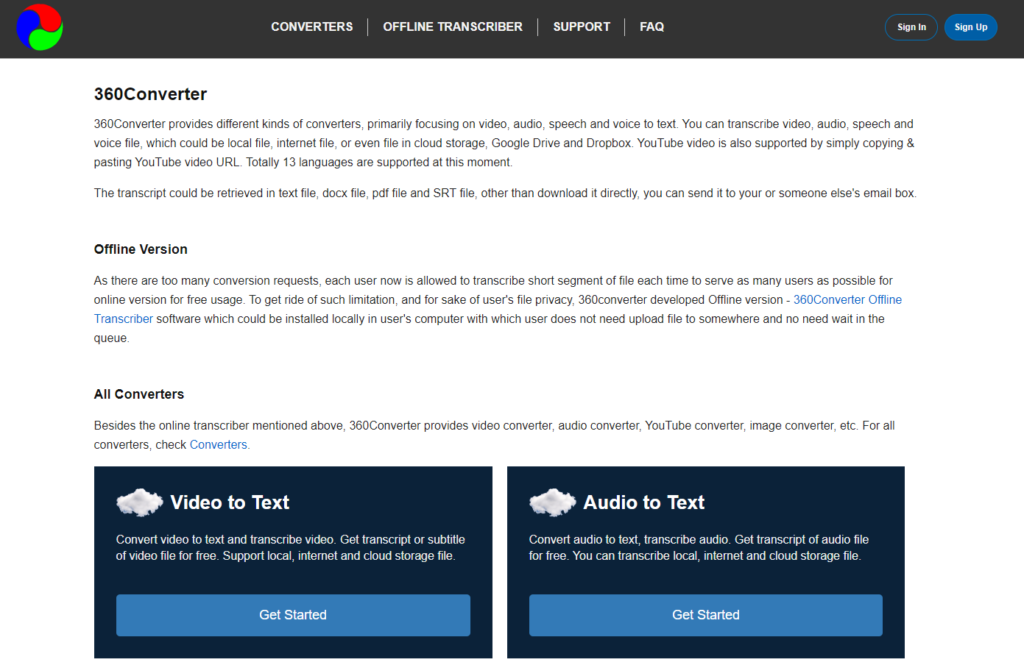
Task: Click the Sign Up button
Action: point(970,27)
